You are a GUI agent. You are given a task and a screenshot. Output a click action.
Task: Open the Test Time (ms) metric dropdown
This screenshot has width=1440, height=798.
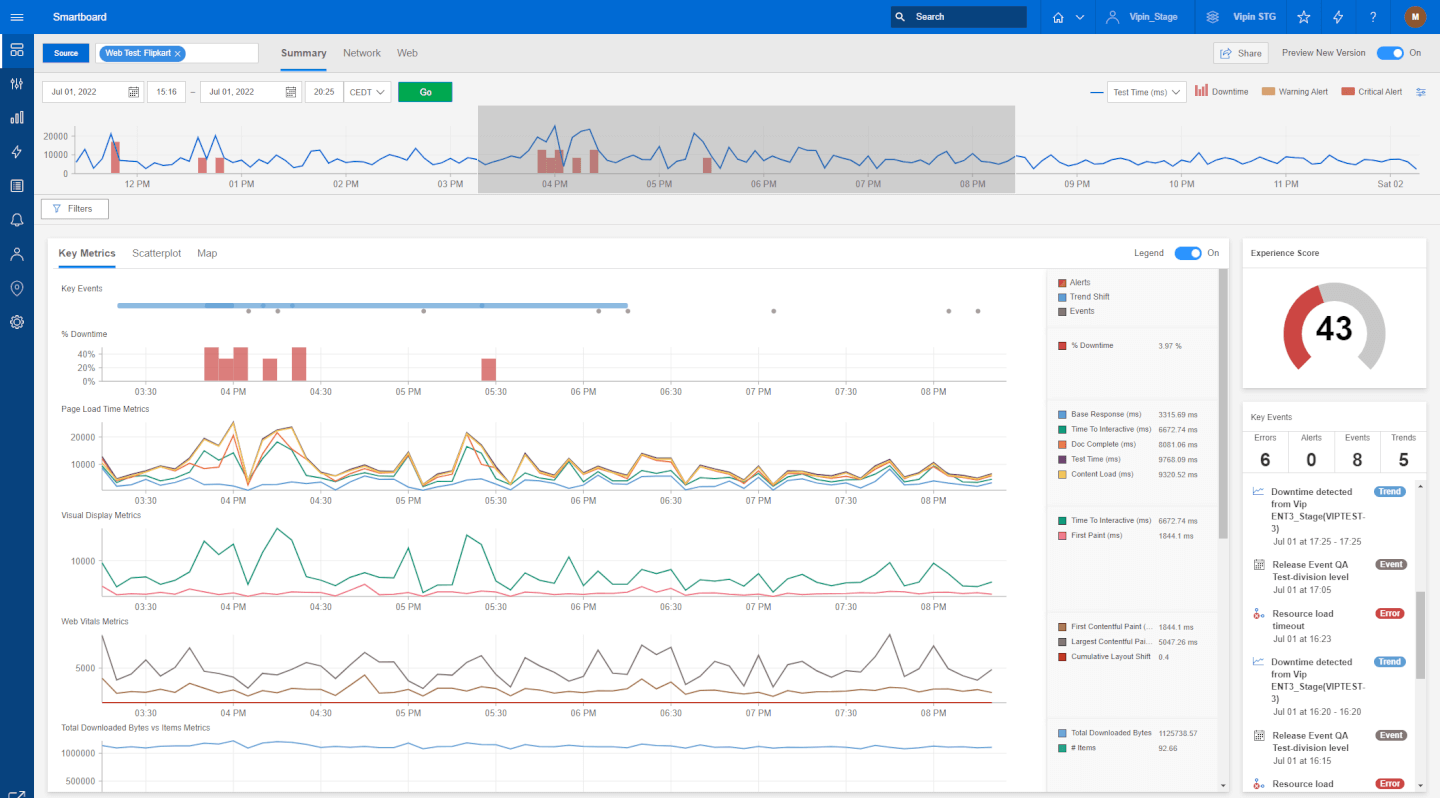(1146, 90)
